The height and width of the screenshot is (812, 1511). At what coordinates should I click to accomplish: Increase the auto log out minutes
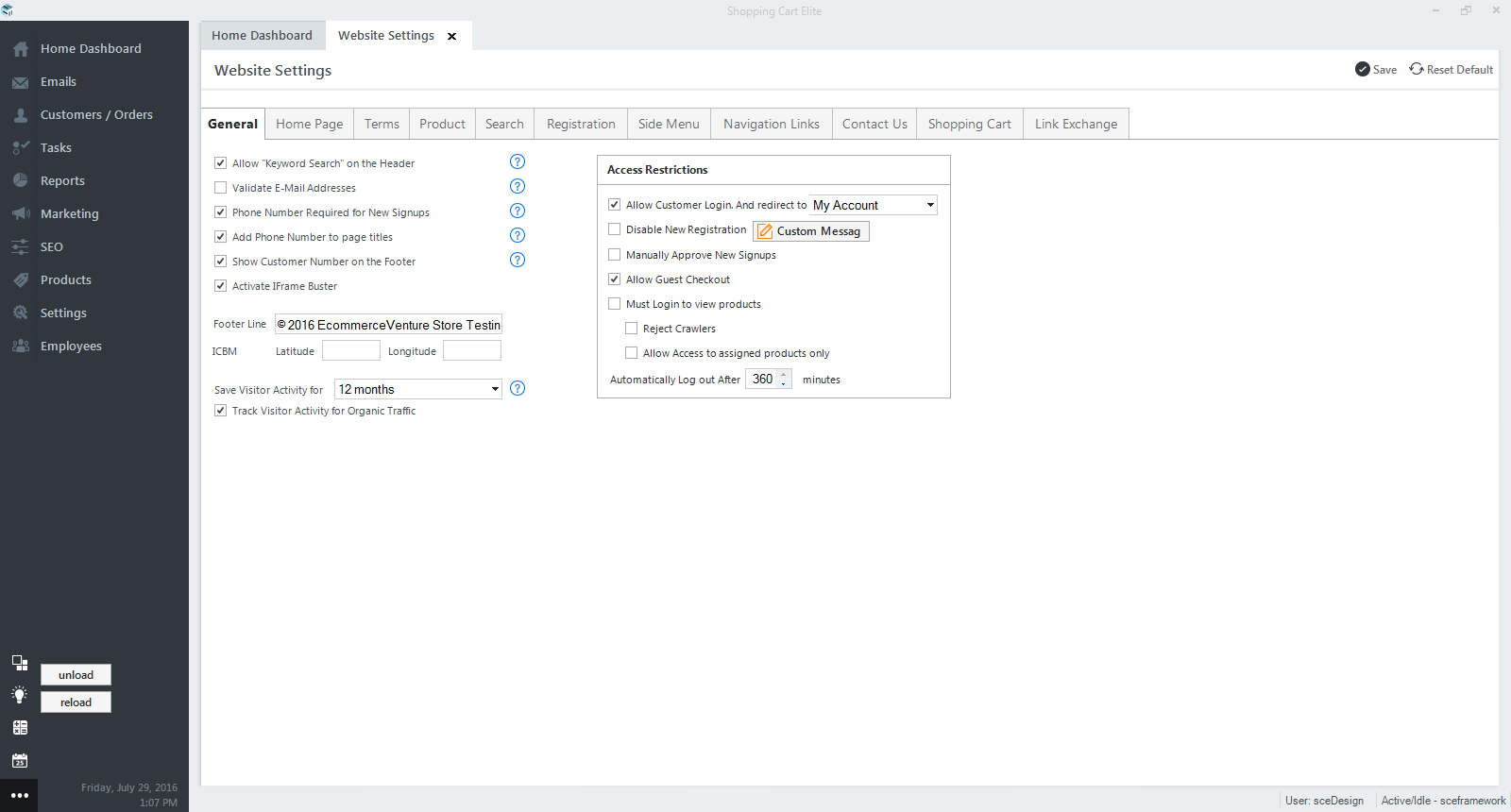coord(784,374)
